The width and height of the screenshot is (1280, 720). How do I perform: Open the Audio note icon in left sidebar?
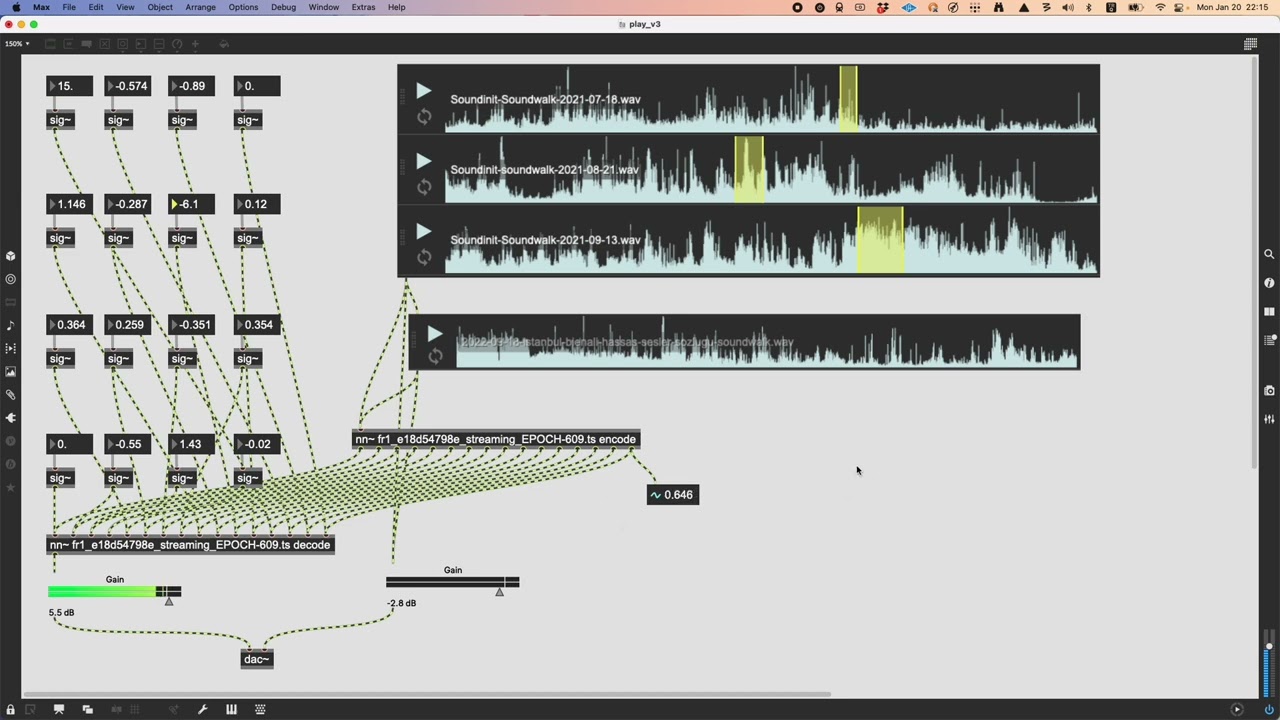pos(11,325)
